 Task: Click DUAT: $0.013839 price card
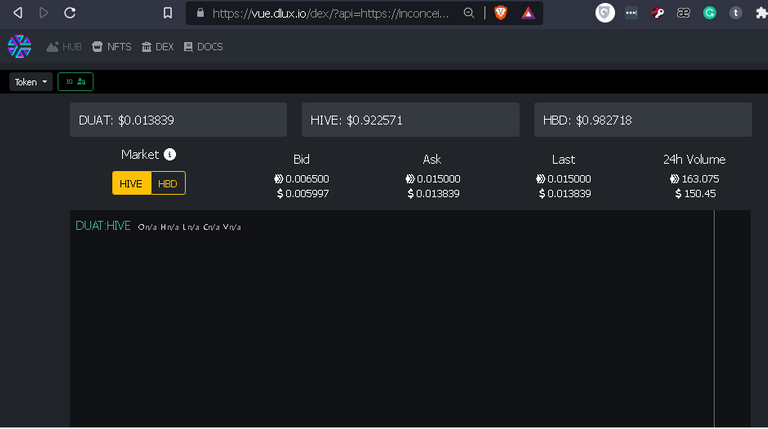click(178, 120)
